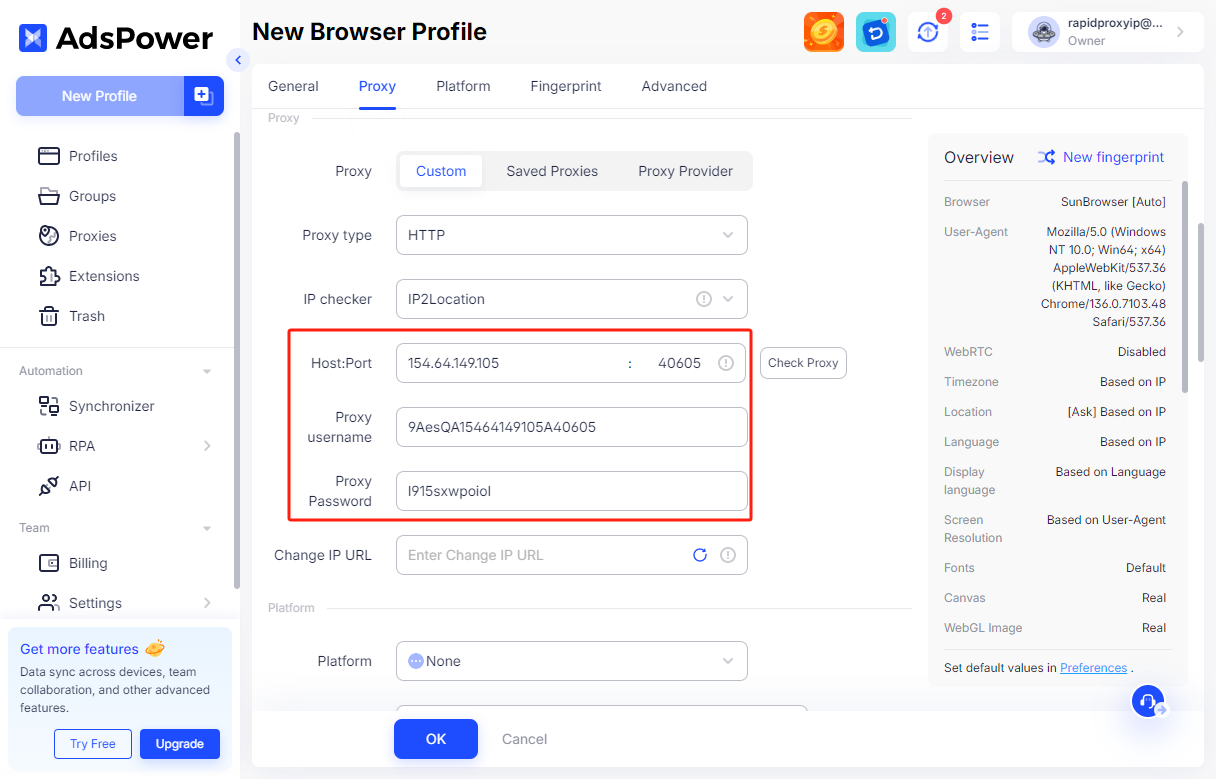Open Groups in the sidebar
The height and width of the screenshot is (779, 1216).
point(92,196)
